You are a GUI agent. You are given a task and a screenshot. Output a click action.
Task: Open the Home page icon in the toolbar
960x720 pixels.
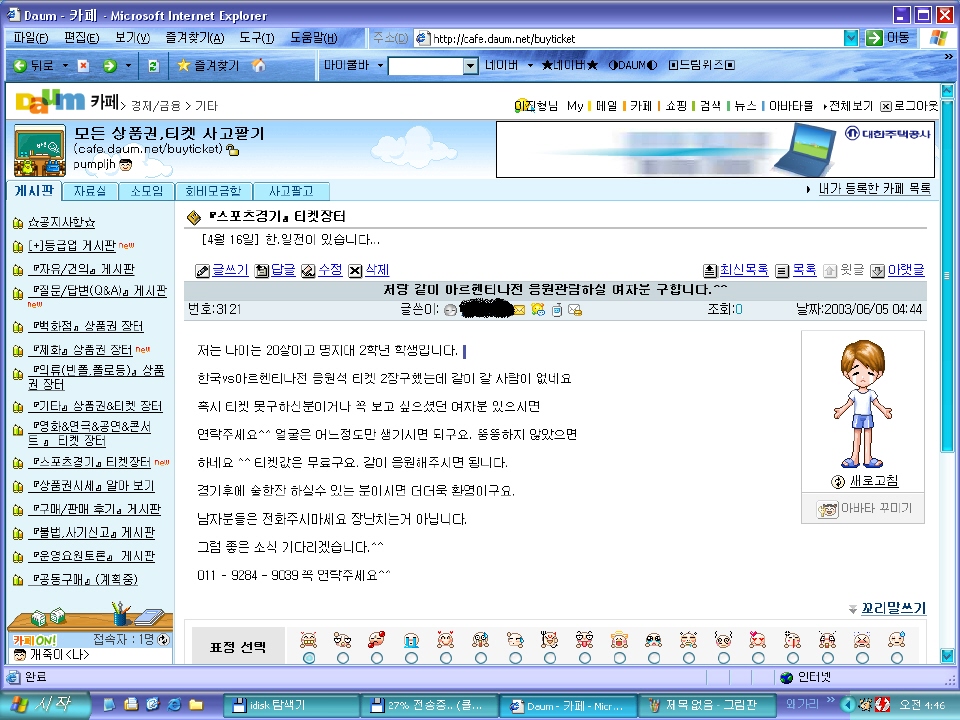259,65
